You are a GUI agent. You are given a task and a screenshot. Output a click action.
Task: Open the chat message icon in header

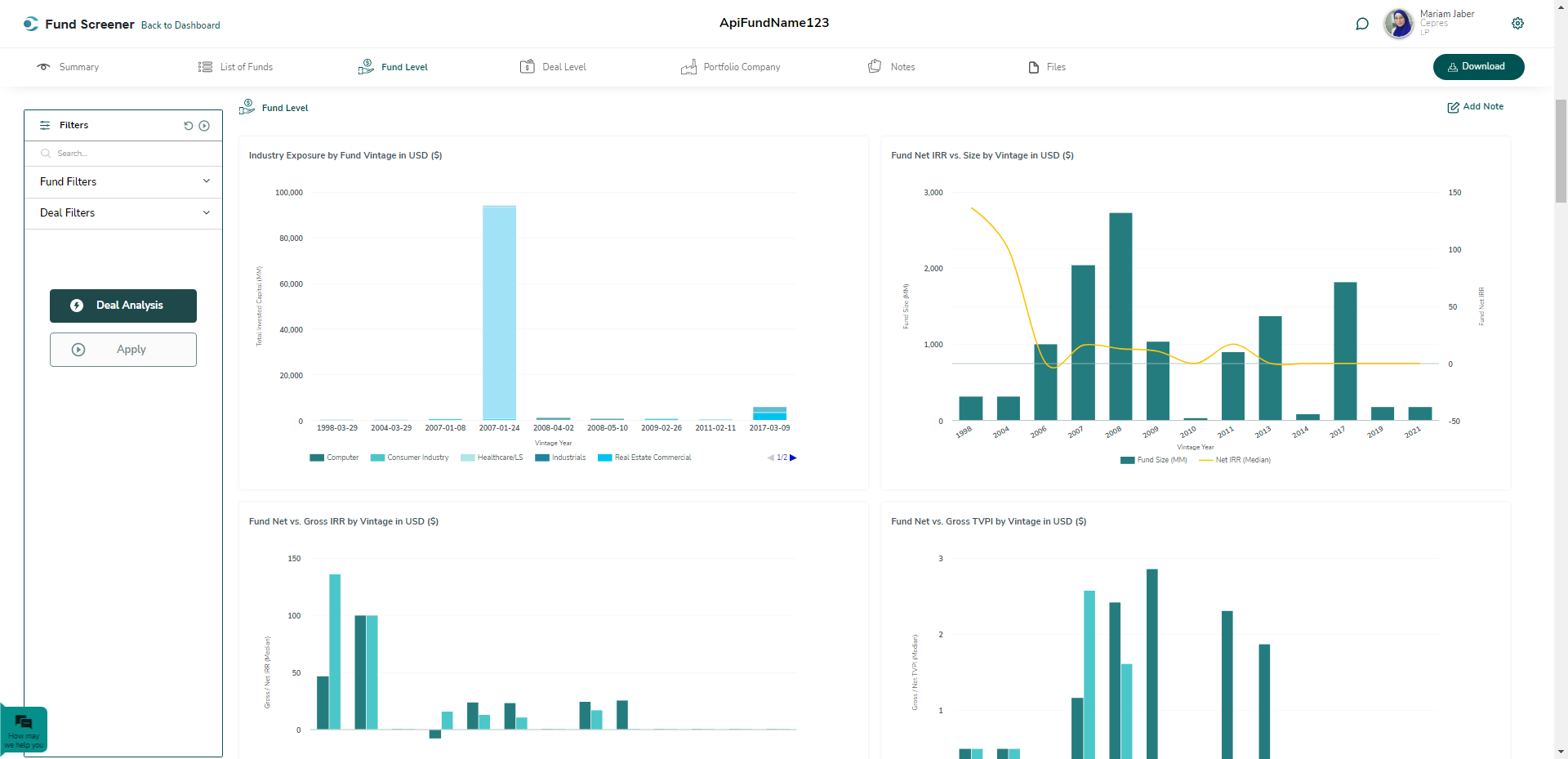1362,24
